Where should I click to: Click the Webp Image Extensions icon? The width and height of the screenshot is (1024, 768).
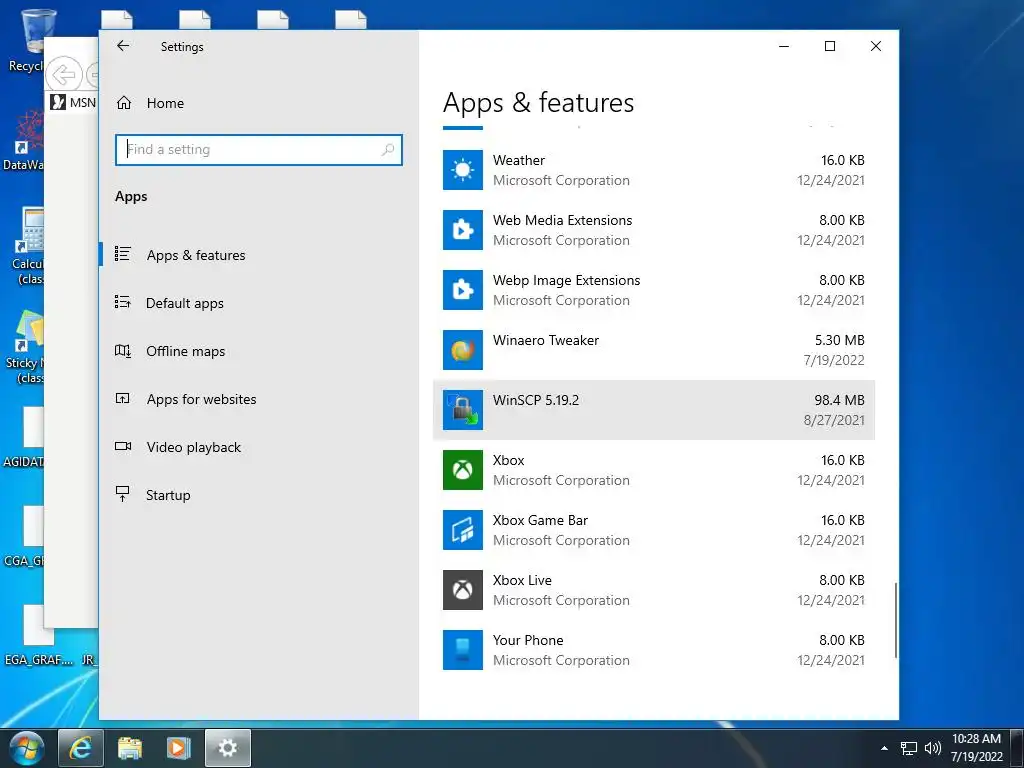click(x=462, y=290)
